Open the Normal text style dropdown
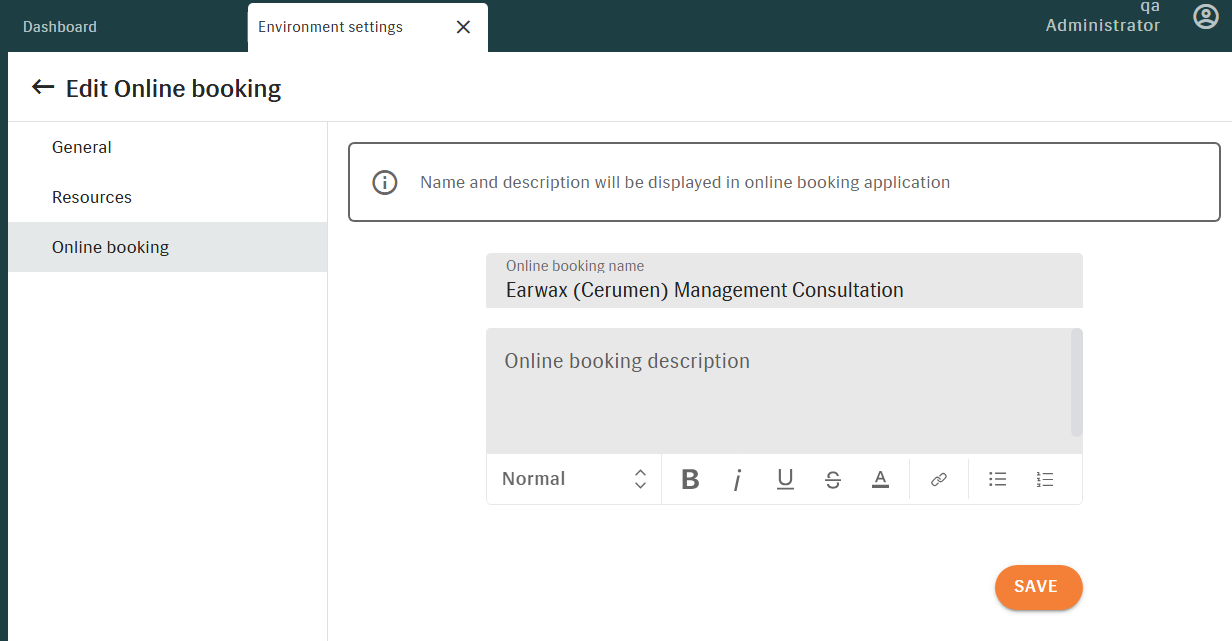 click(x=574, y=479)
